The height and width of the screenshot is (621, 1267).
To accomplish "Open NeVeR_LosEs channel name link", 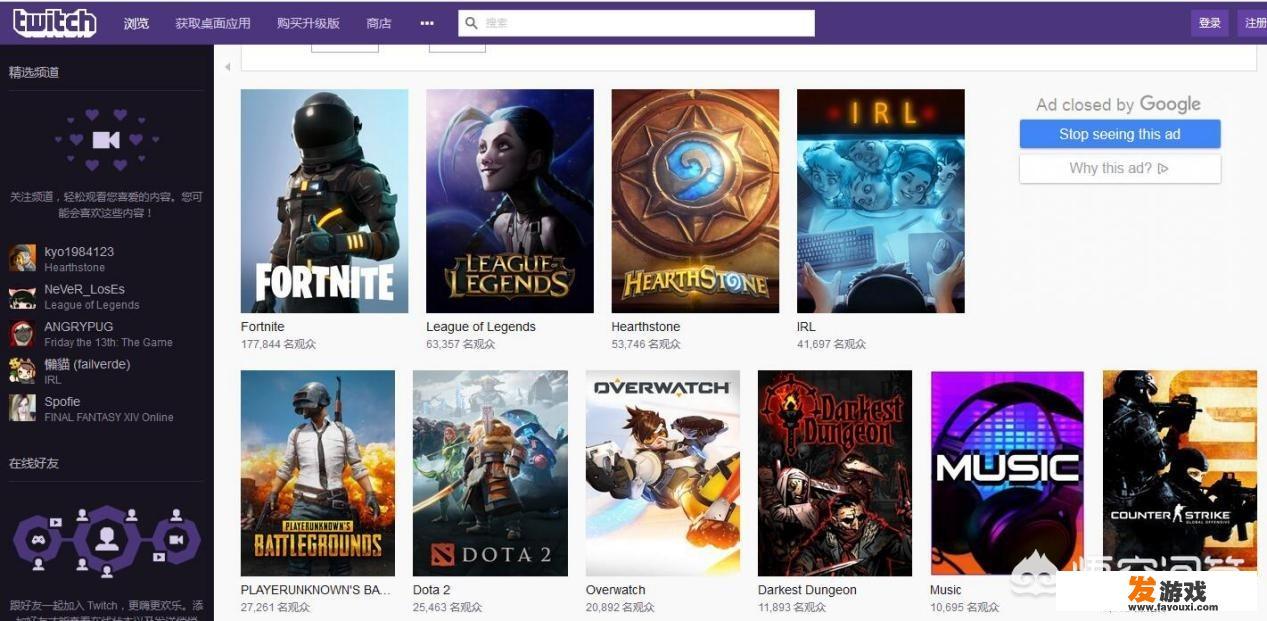I will click(x=84, y=289).
